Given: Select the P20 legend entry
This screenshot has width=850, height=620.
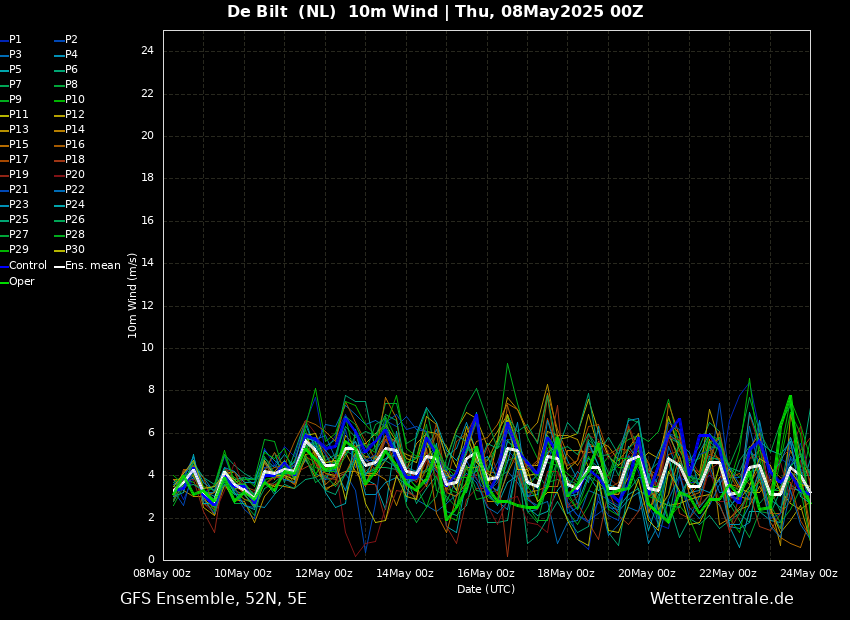Looking at the screenshot, I should pyautogui.click(x=75, y=175).
